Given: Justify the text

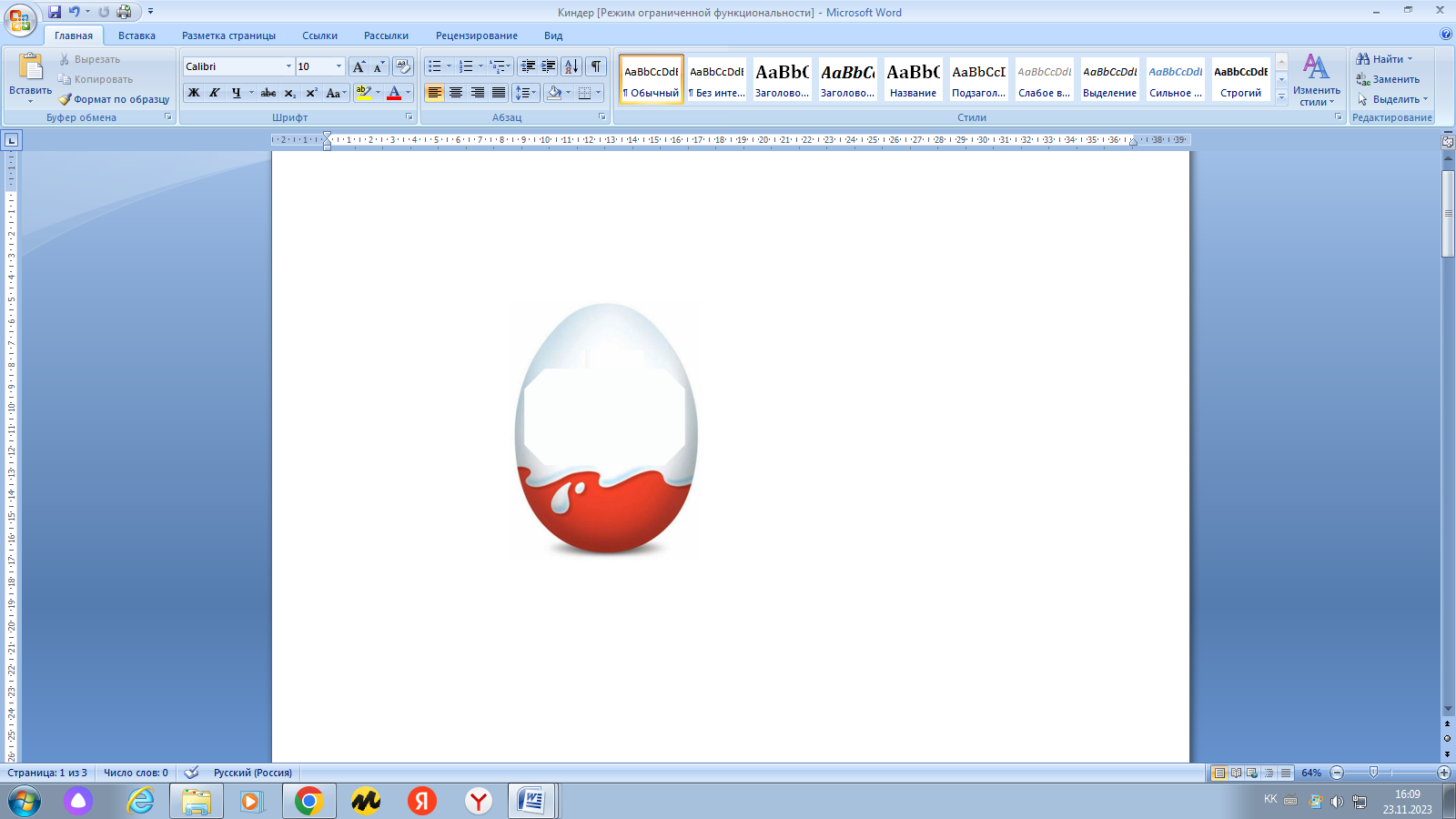Looking at the screenshot, I should click(499, 93).
